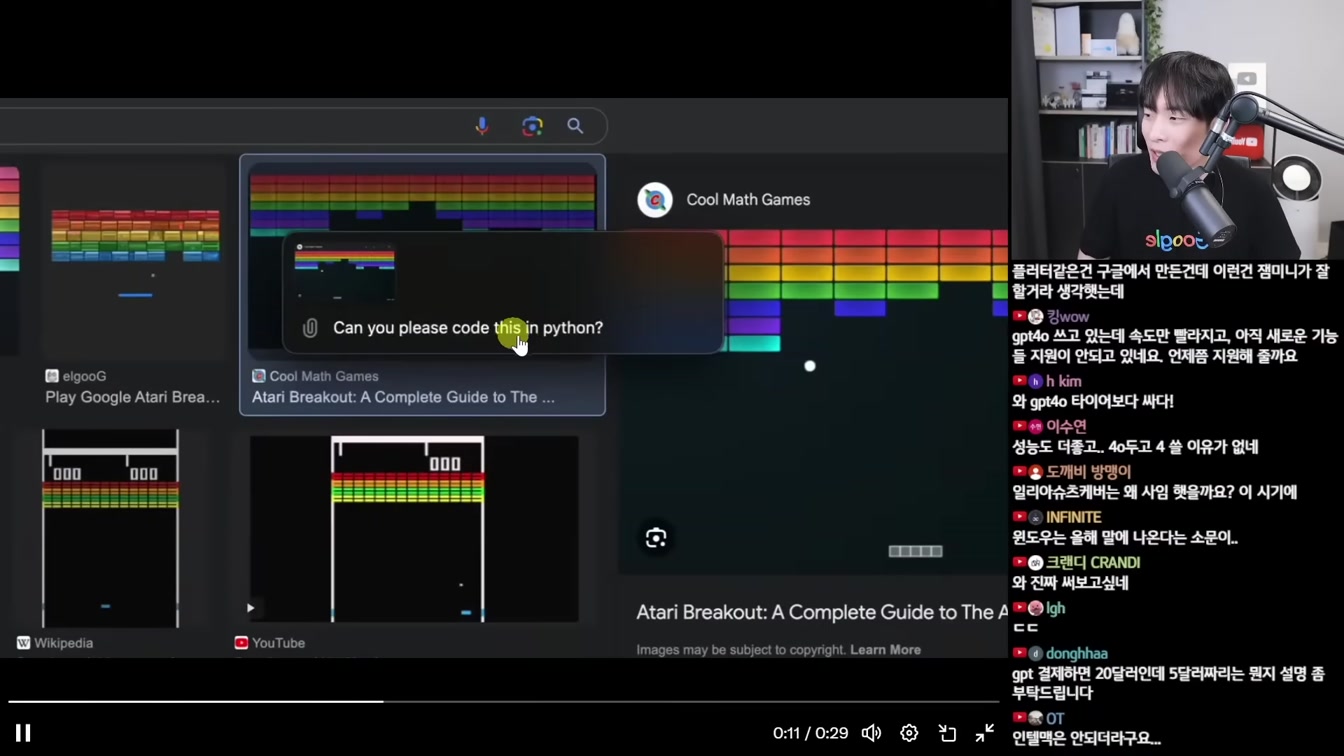Viewport: 1344px width, 756px height.
Task: Open Cool Math Games source name
Action: pyautogui.click(x=748, y=200)
